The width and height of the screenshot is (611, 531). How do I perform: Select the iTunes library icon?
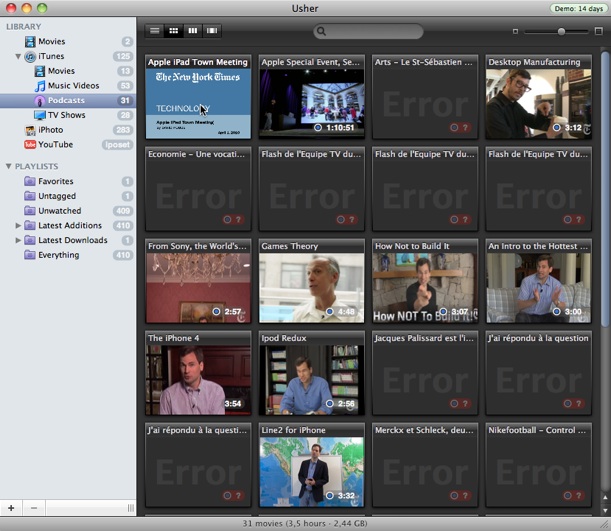coord(30,56)
